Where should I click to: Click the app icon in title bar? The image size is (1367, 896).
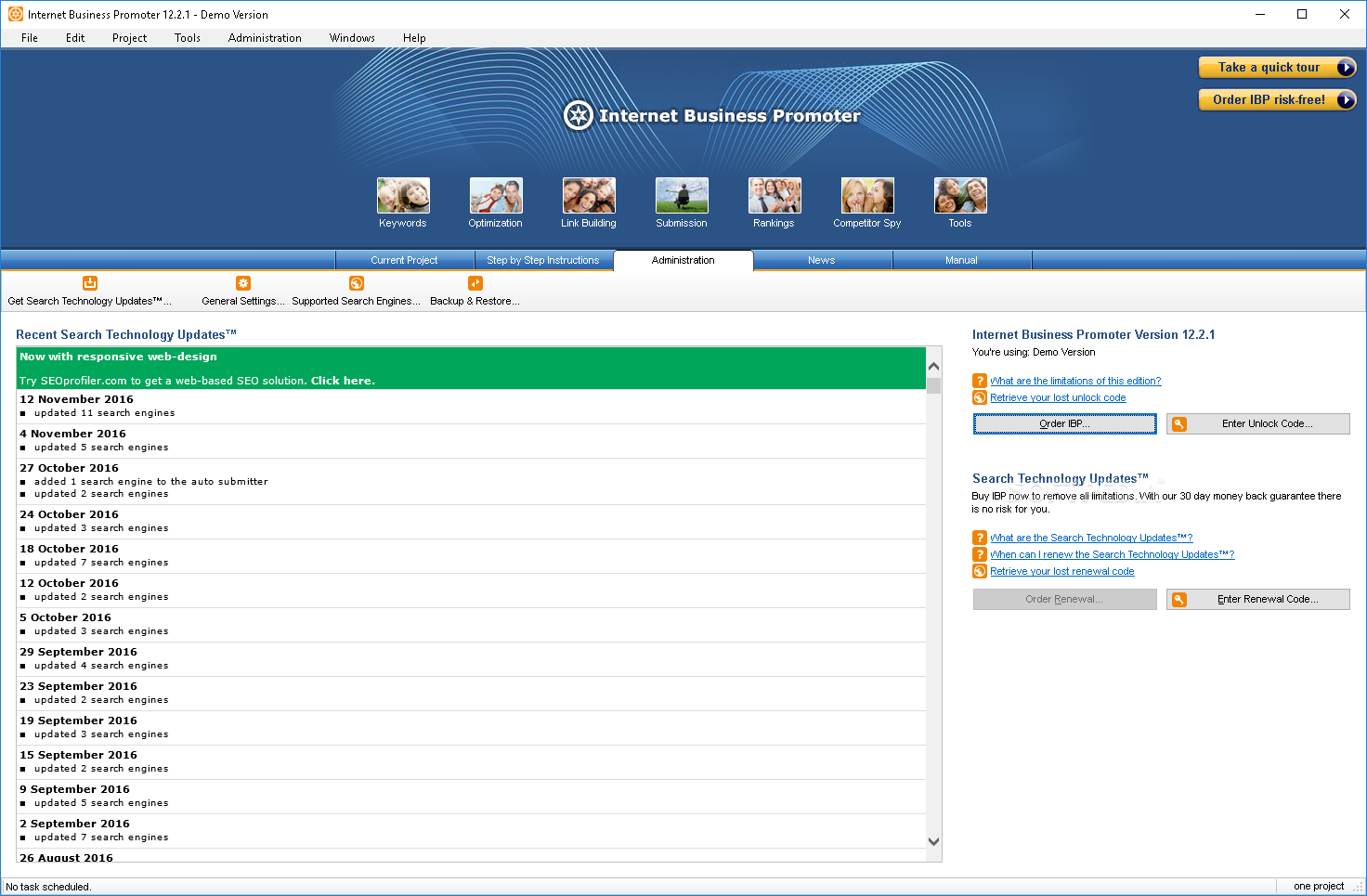16,14
